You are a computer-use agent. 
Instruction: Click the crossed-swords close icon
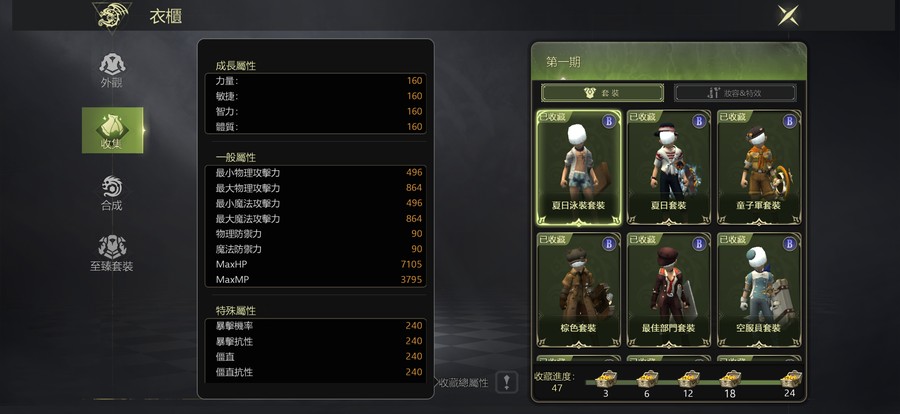pyautogui.click(x=788, y=15)
